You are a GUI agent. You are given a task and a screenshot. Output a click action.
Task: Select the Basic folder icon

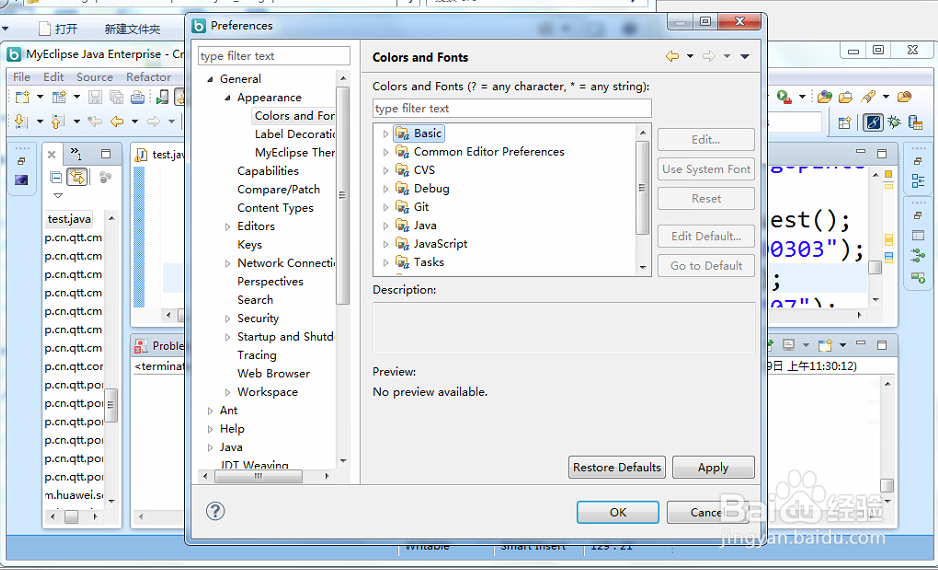(x=402, y=133)
